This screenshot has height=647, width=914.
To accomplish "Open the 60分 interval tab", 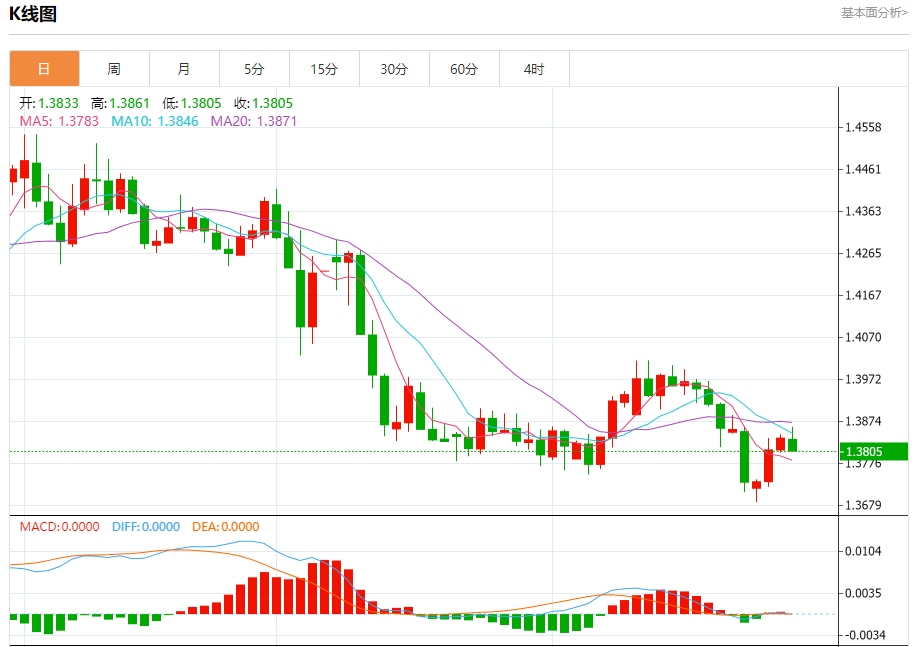I will 464,69.
